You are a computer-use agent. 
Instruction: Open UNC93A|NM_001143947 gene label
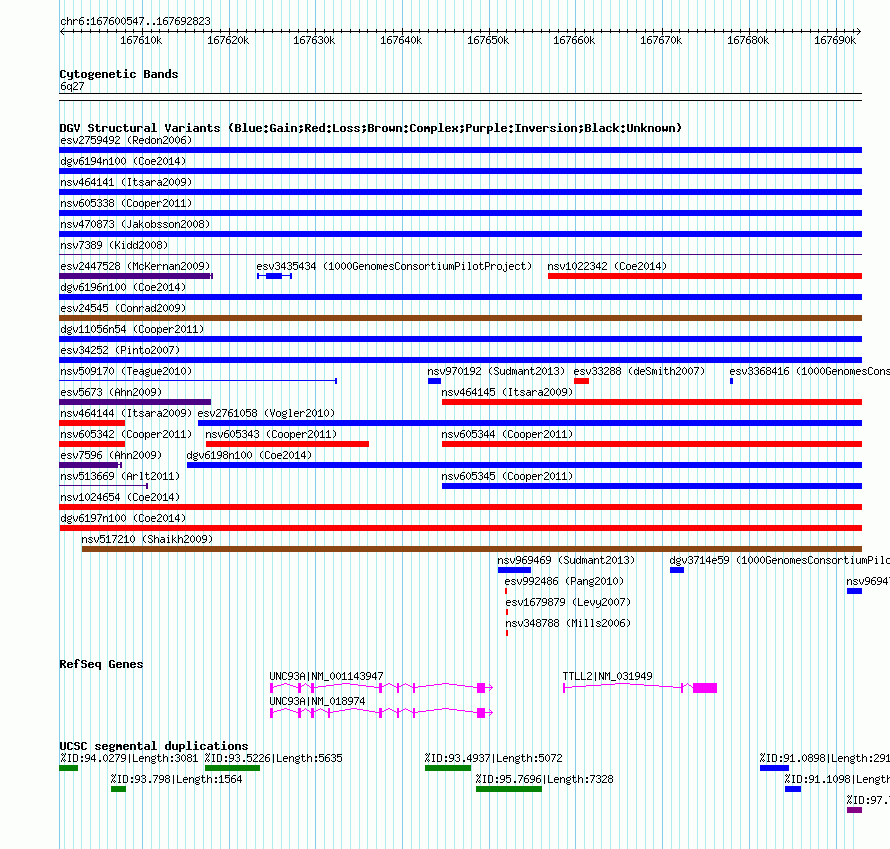326,676
